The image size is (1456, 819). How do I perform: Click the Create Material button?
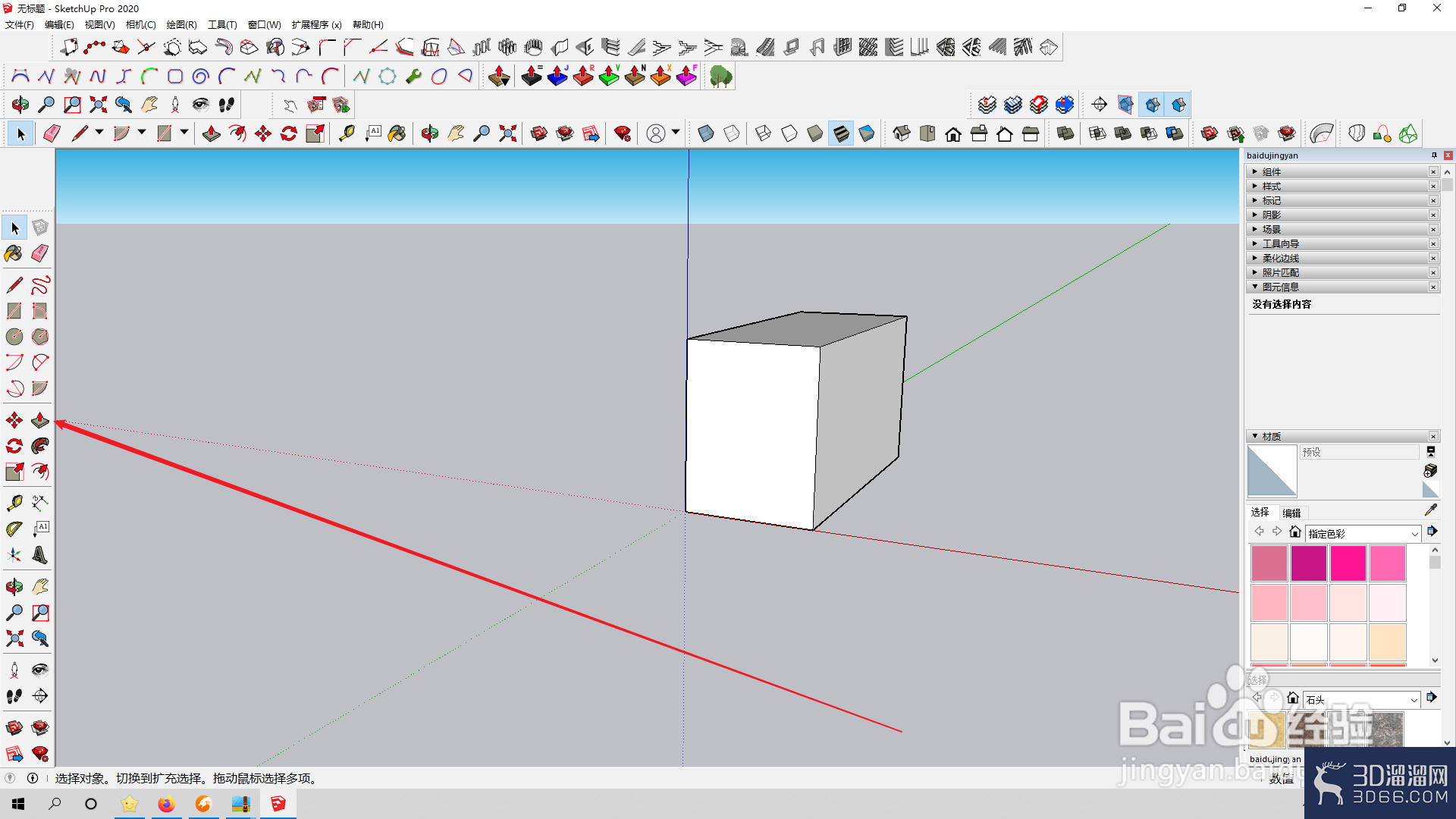click(x=1430, y=471)
